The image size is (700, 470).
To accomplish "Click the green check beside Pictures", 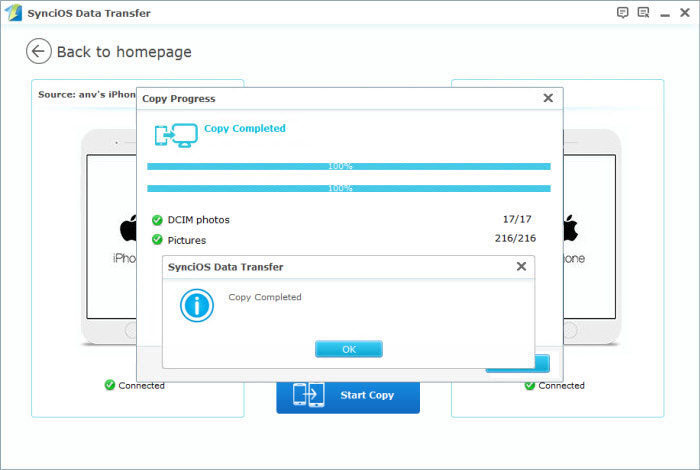I will click(x=157, y=240).
